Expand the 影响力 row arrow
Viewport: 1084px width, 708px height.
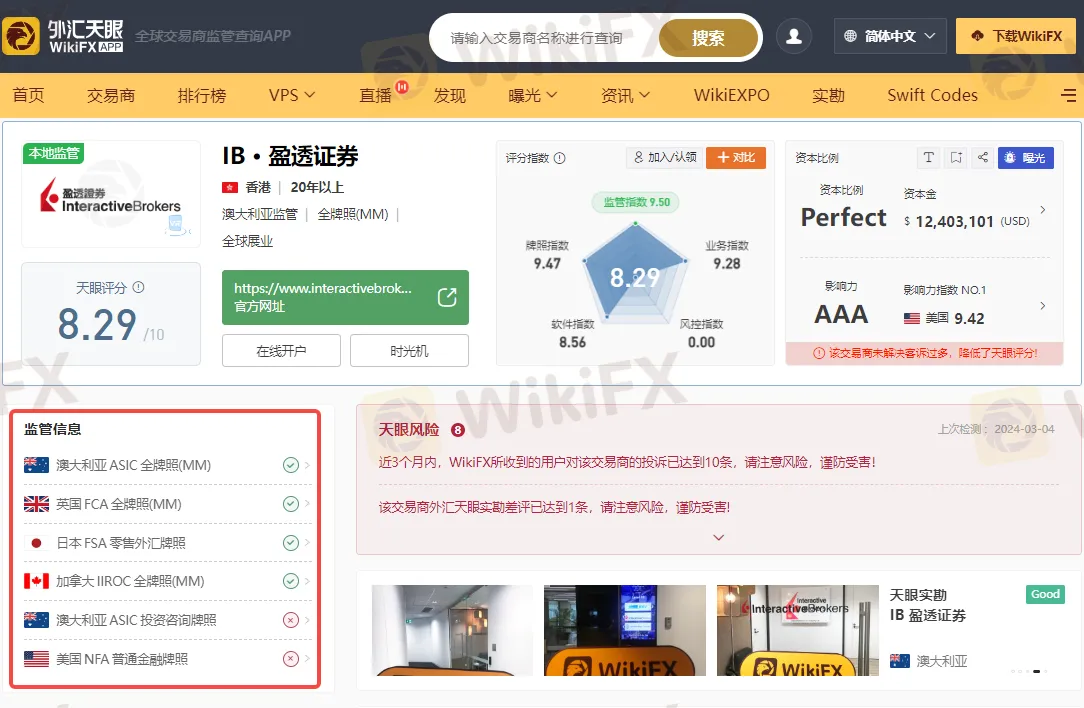click(x=1043, y=306)
